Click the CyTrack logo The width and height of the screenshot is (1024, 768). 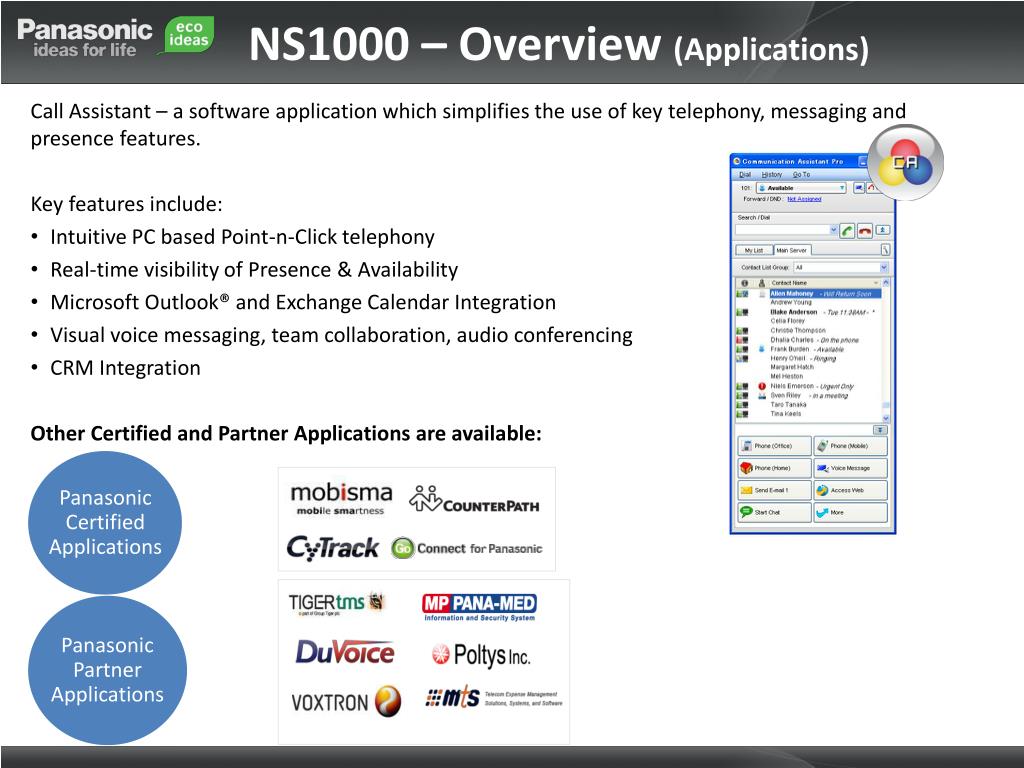tap(332, 548)
